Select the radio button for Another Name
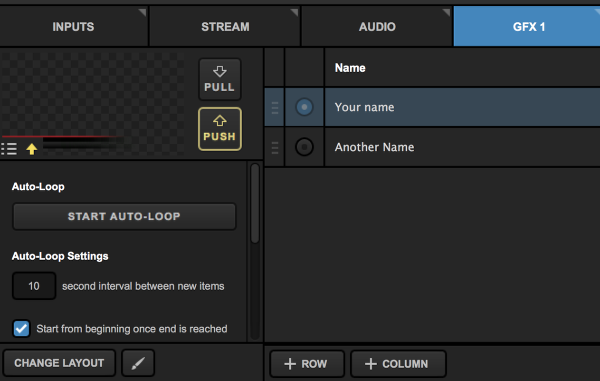 [305, 147]
